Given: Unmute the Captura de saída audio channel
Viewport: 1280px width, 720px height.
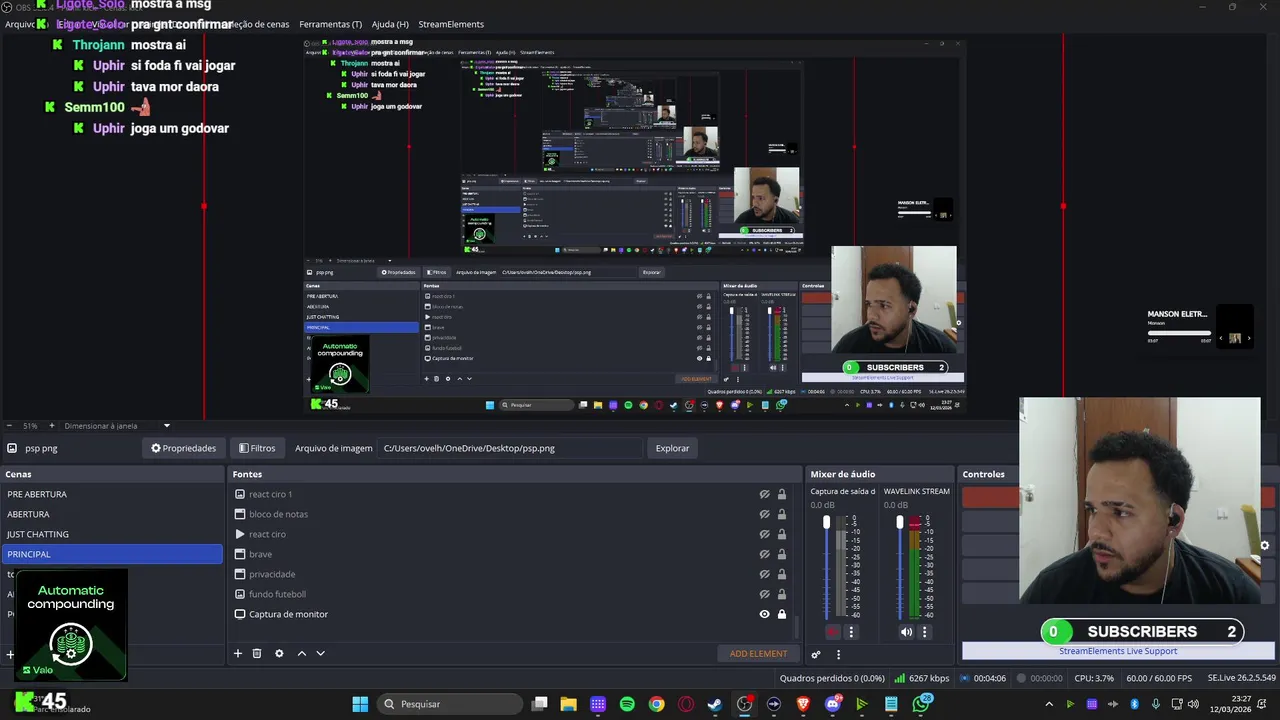Looking at the screenshot, I should (x=833, y=632).
